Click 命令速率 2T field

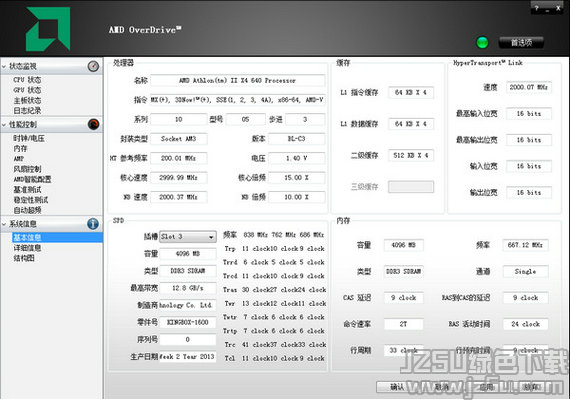point(404,324)
